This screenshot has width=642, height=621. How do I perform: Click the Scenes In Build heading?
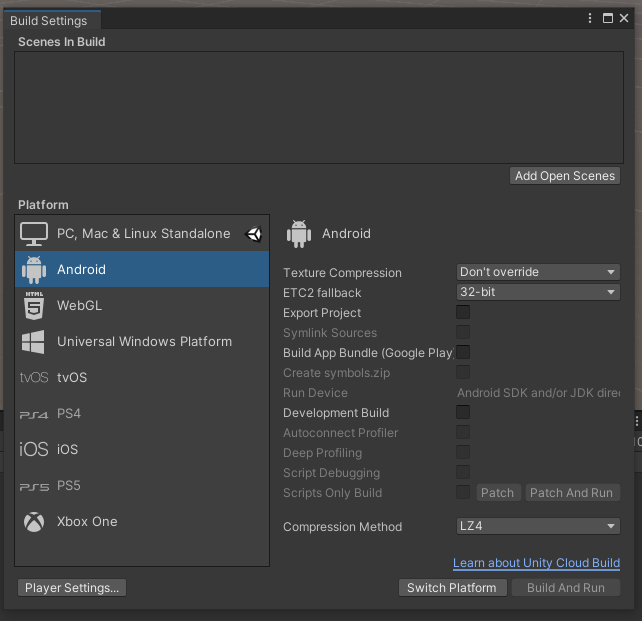point(61,42)
